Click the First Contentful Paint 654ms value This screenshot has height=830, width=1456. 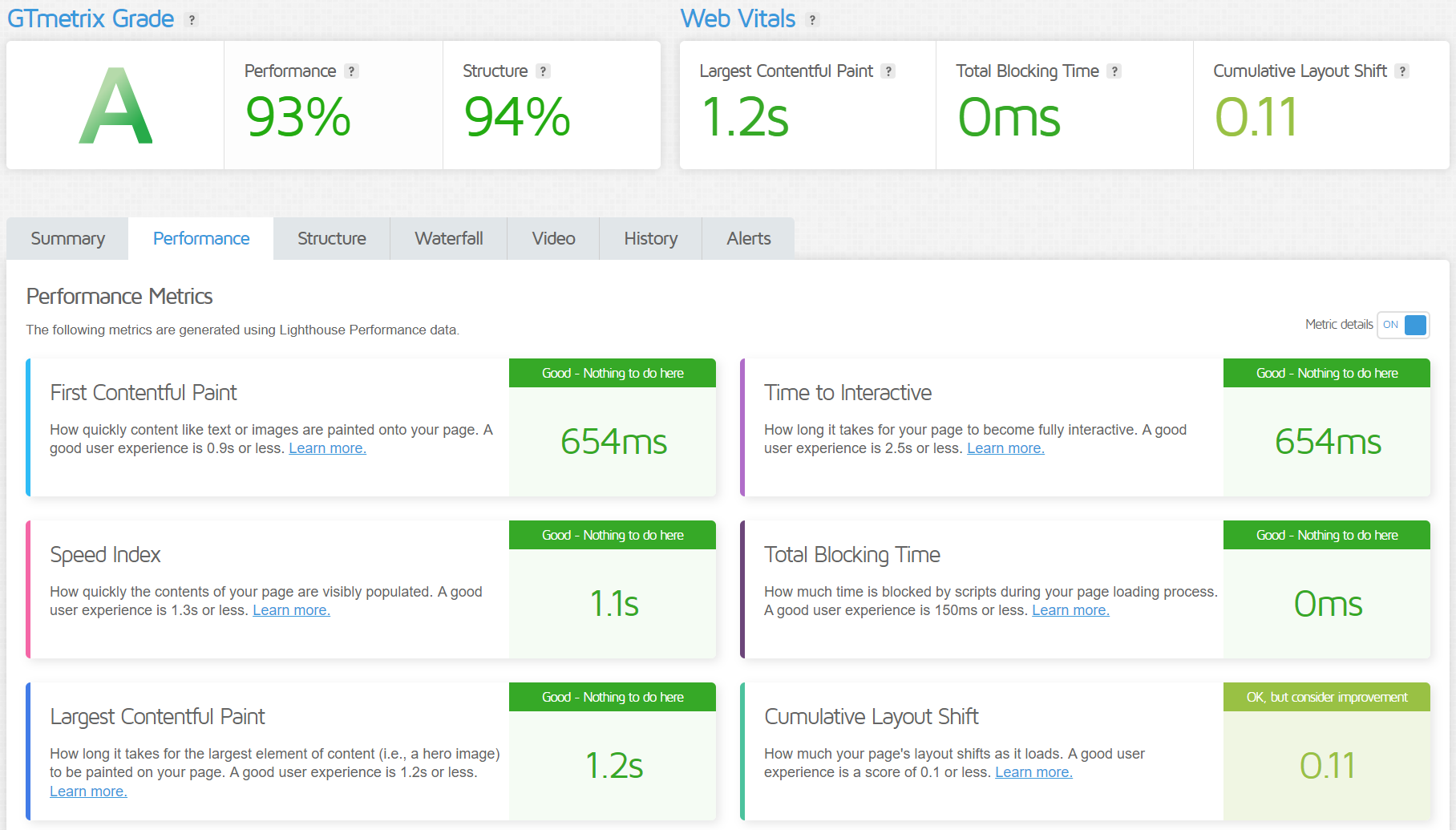[x=613, y=442]
